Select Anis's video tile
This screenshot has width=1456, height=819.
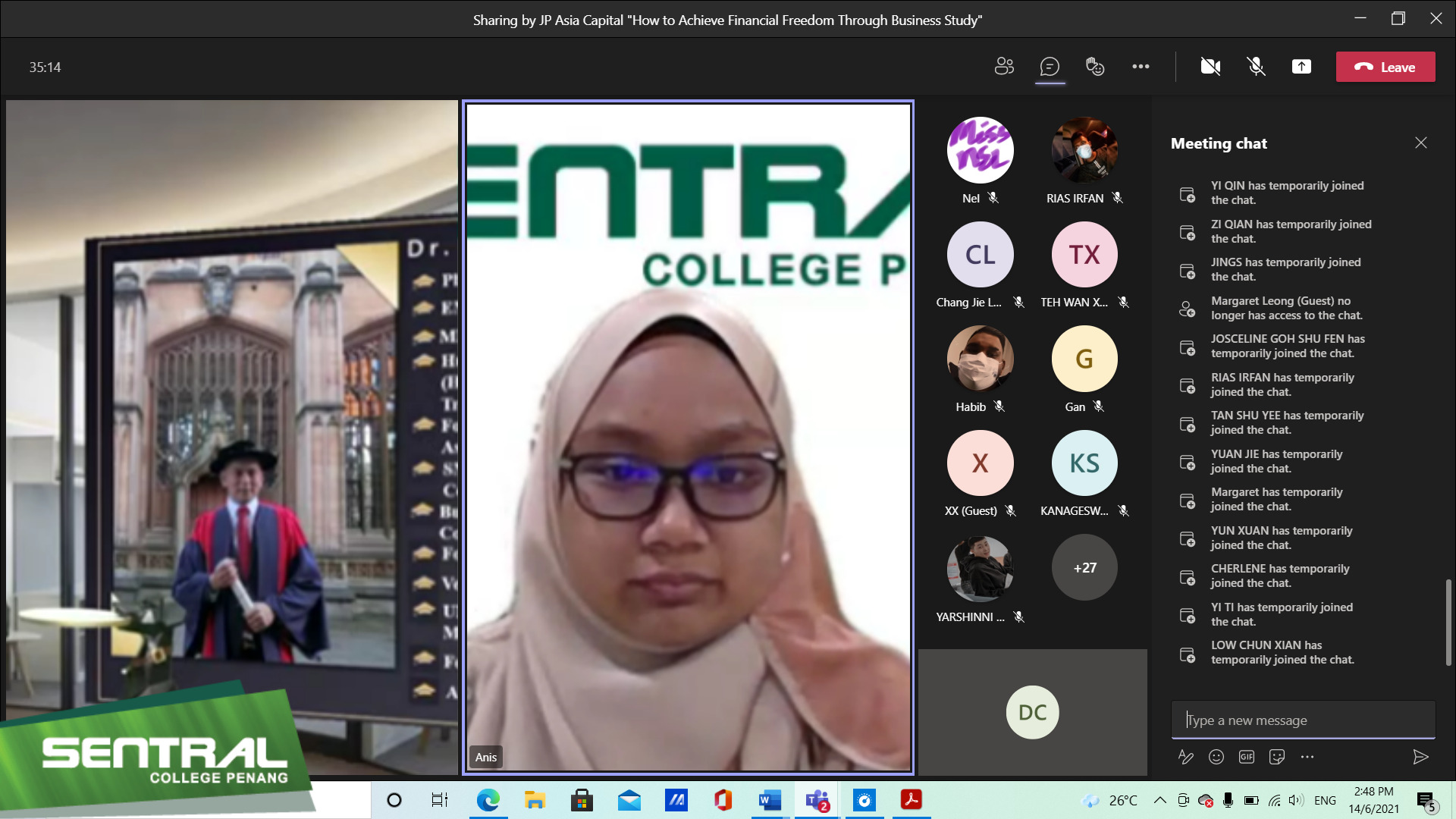coord(688,438)
